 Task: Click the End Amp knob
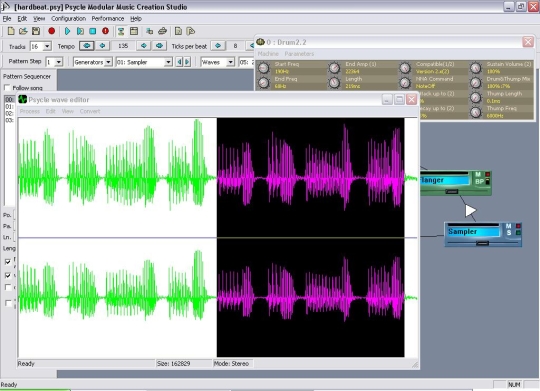tap(334, 68)
